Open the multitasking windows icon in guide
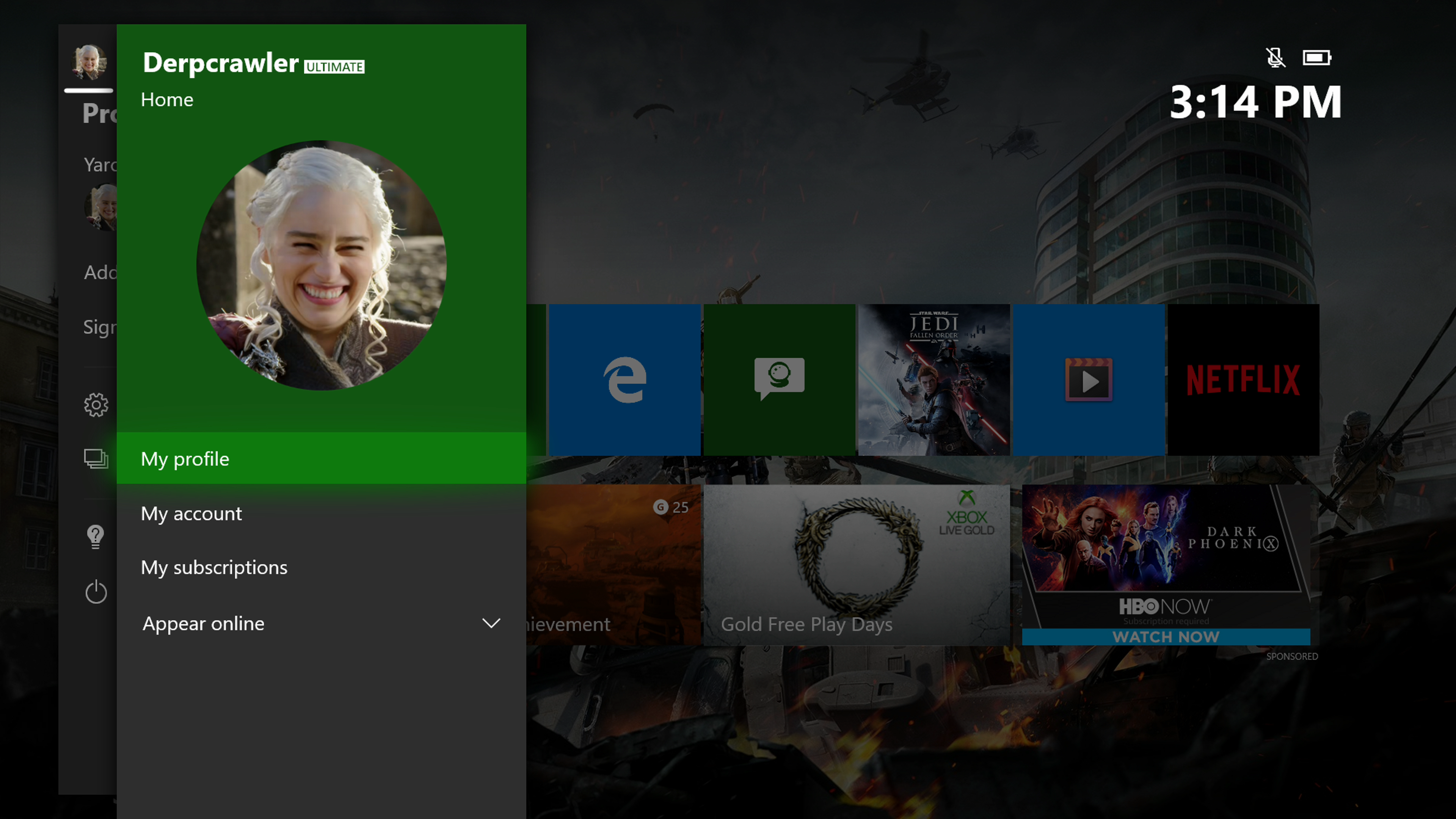This screenshot has width=1456, height=819. point(96,458)
